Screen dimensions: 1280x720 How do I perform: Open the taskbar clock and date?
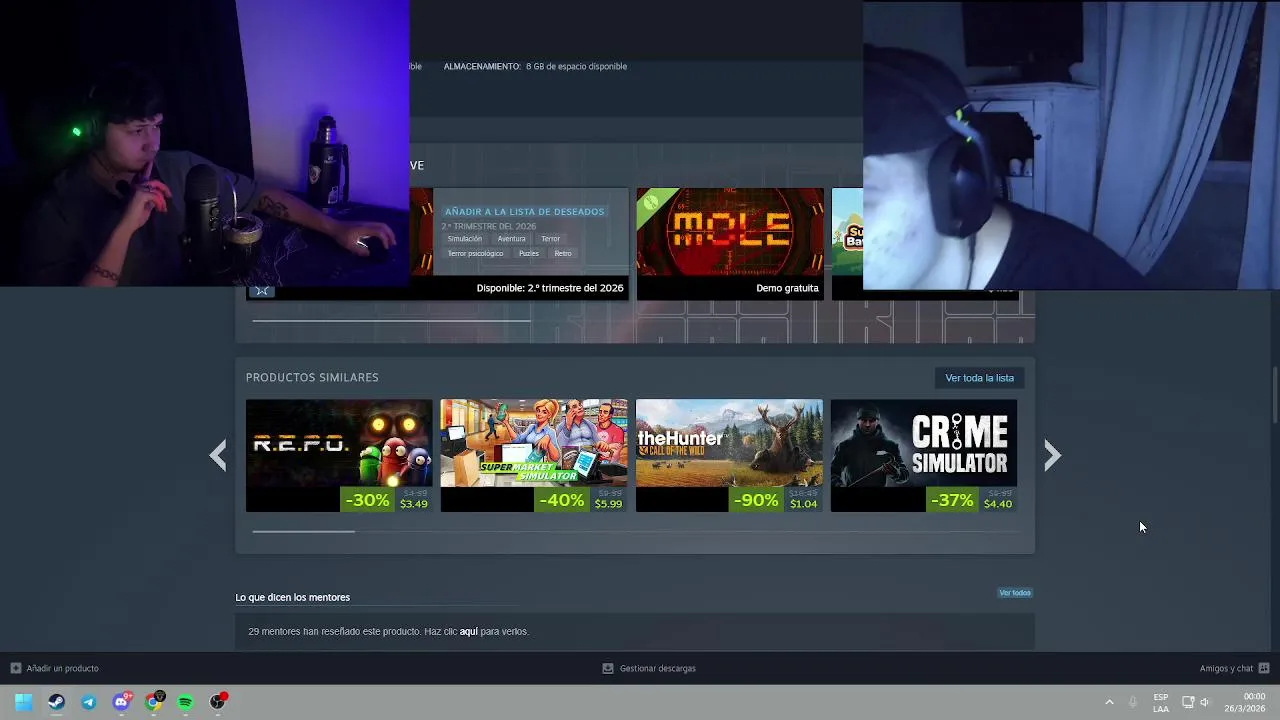[1245, 702]
